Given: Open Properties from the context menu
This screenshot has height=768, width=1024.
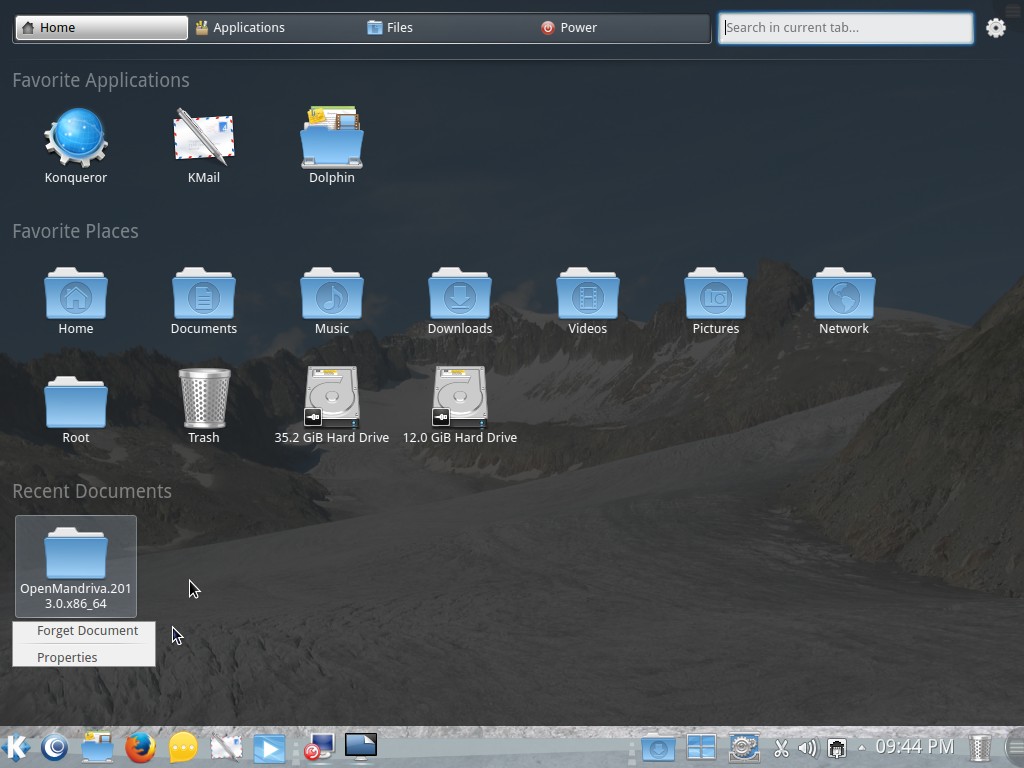Looking at the screenshot, I should tap(67, 657).
